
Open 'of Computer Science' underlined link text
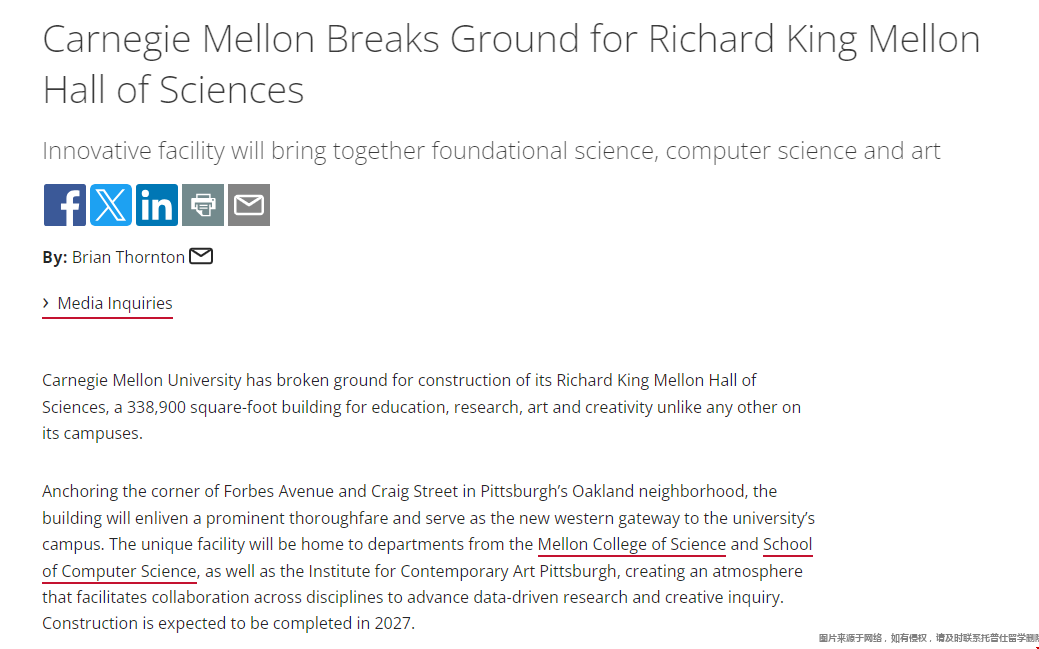pos(119,571)
